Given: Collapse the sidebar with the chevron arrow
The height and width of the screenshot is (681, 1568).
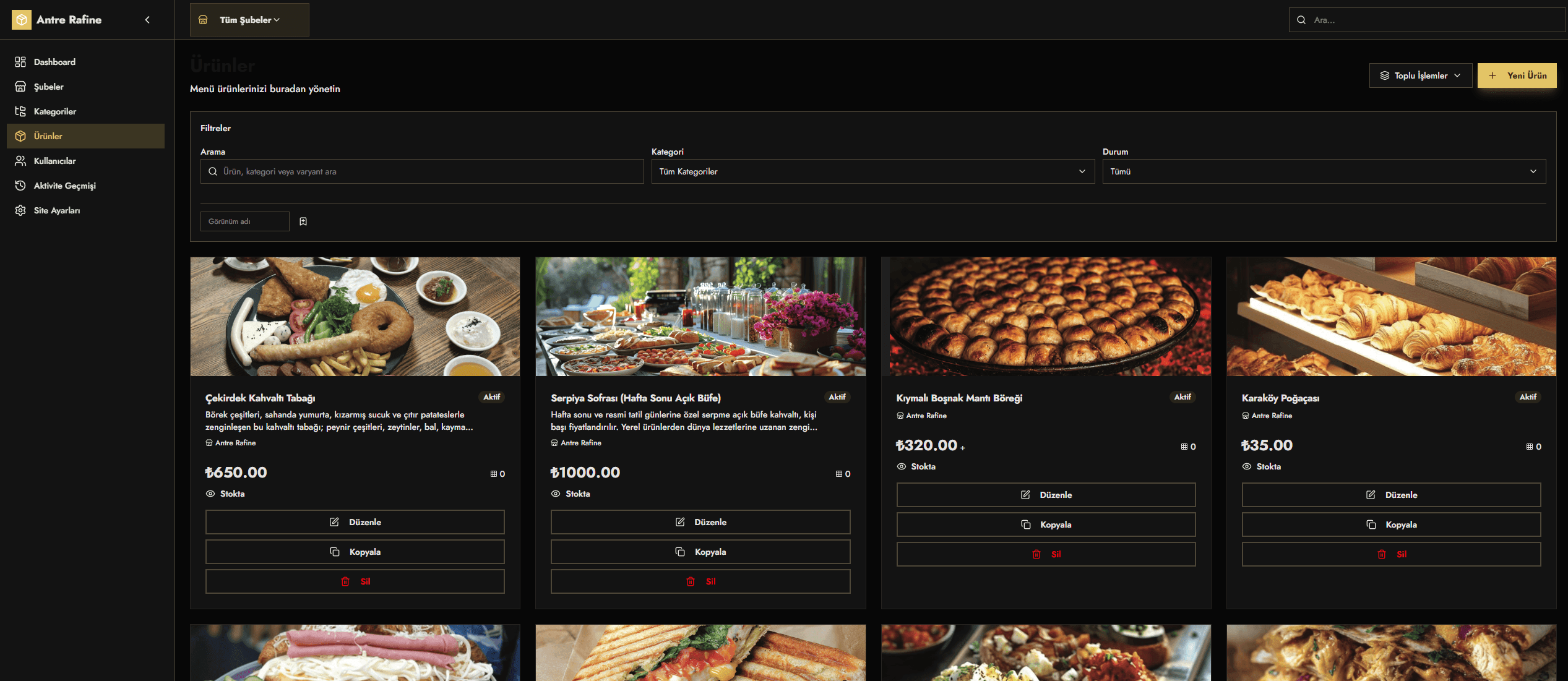Looking at the screenshot, I should coord(147,20).
